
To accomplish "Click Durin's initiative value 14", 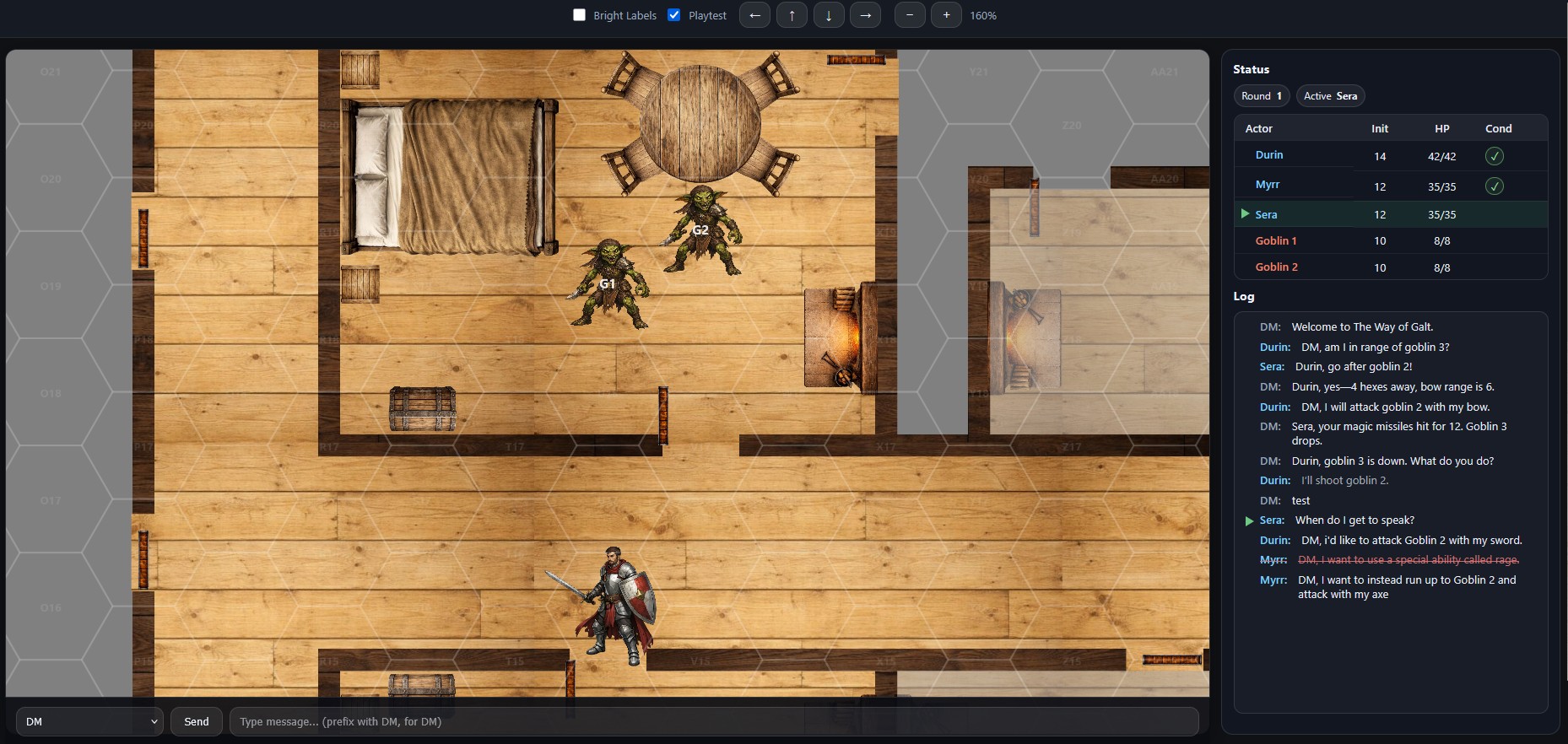I will (1380, 157).
